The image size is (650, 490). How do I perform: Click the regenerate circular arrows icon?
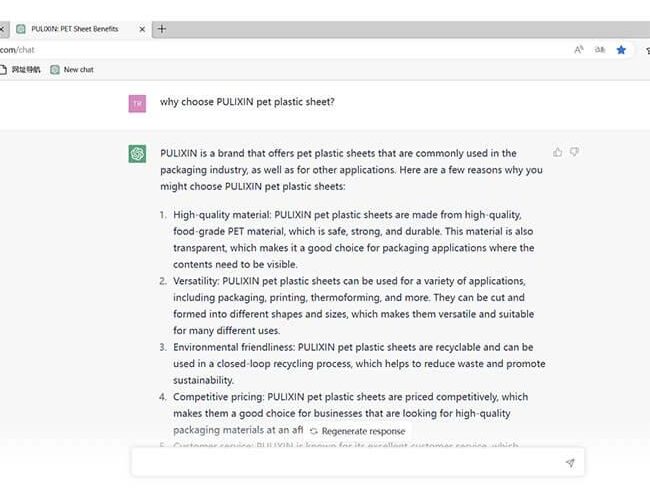(314, 431)
